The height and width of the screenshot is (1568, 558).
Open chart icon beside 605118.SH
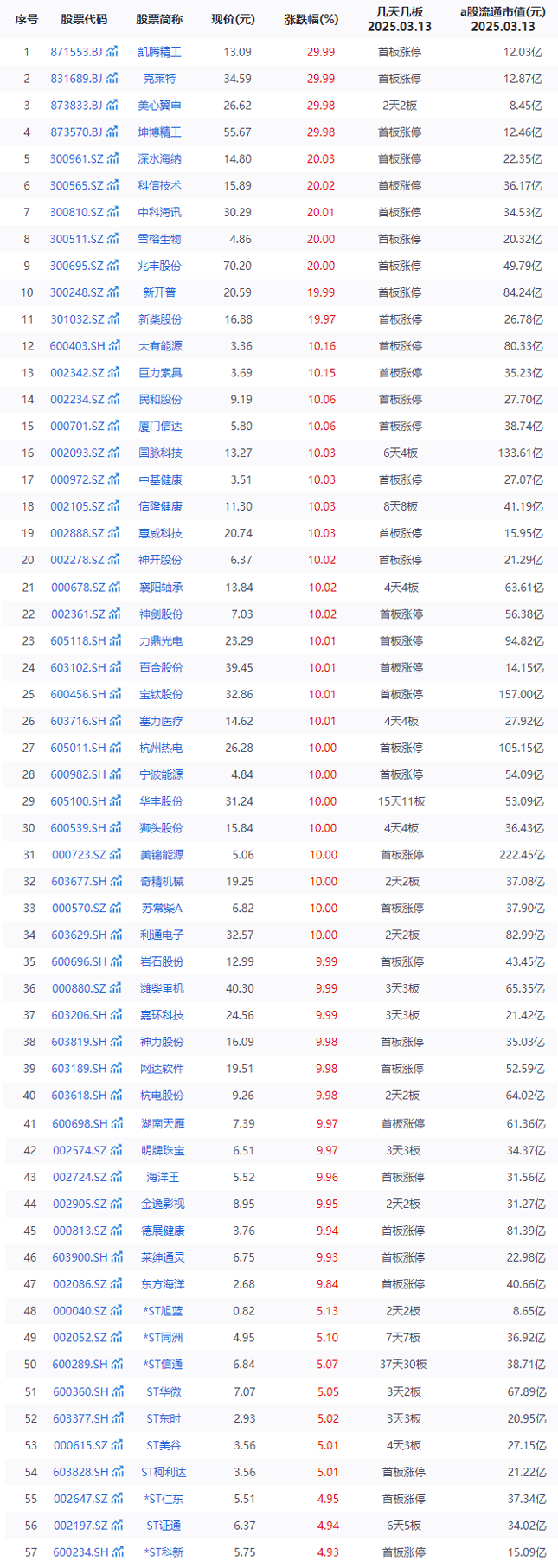click(116, 641)
